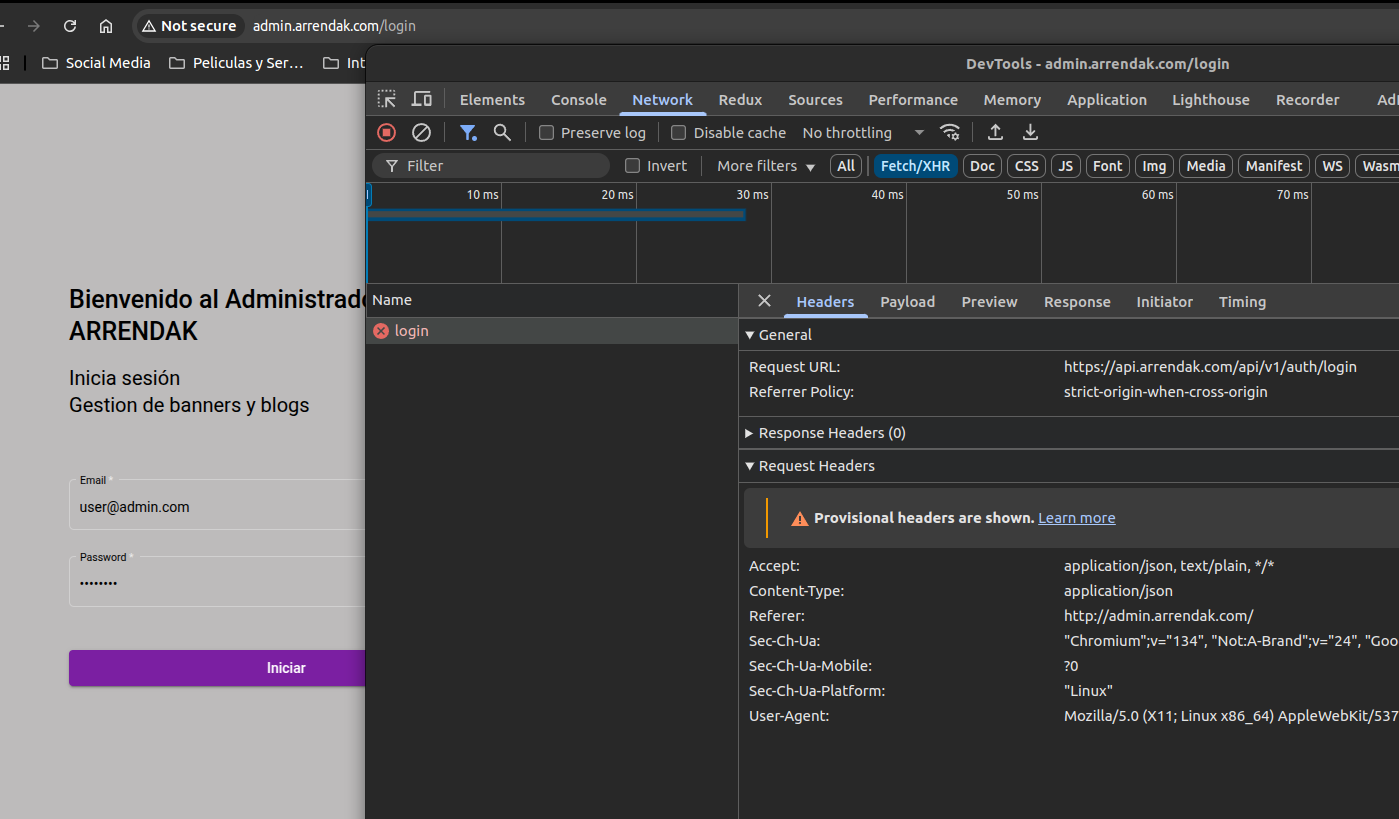Click the import HAR upload icon

coord(995,132)
